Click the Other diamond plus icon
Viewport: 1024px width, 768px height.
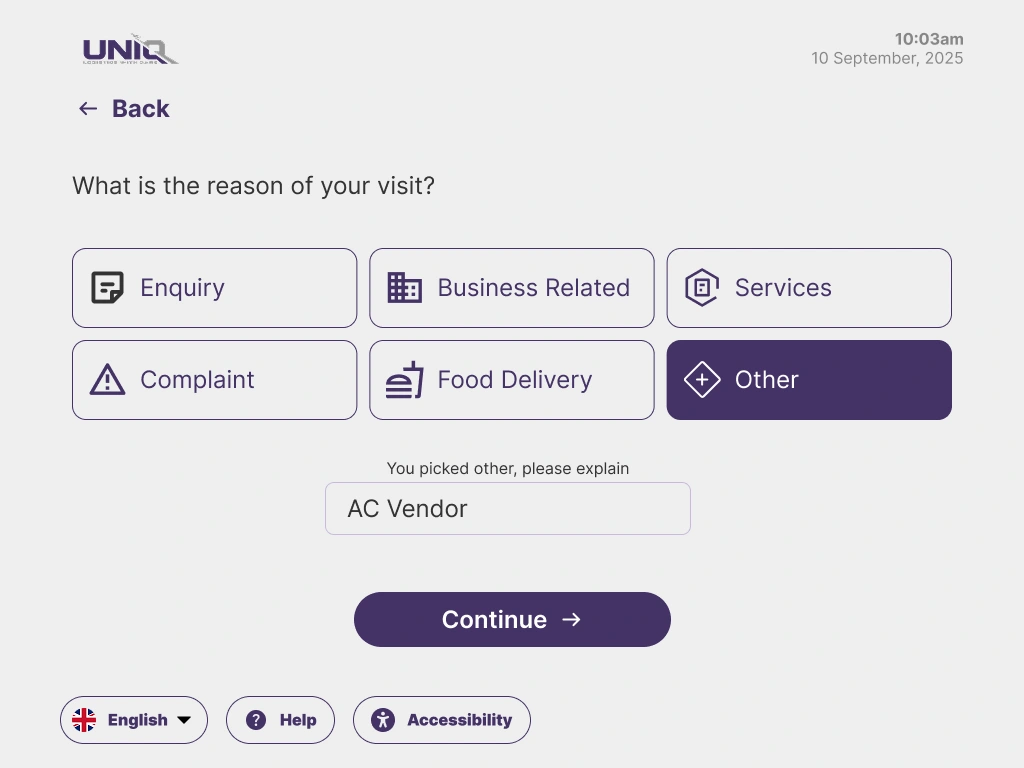click(701, 380)
